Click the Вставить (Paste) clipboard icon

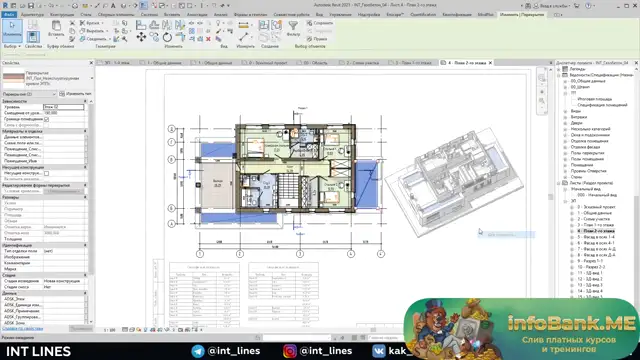point(56,28)
